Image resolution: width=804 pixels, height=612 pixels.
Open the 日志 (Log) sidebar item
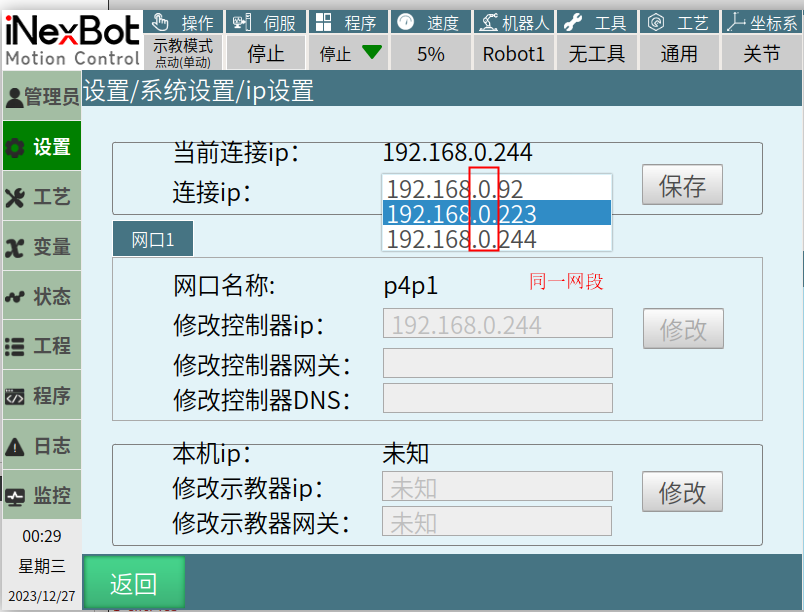[41, 446]
